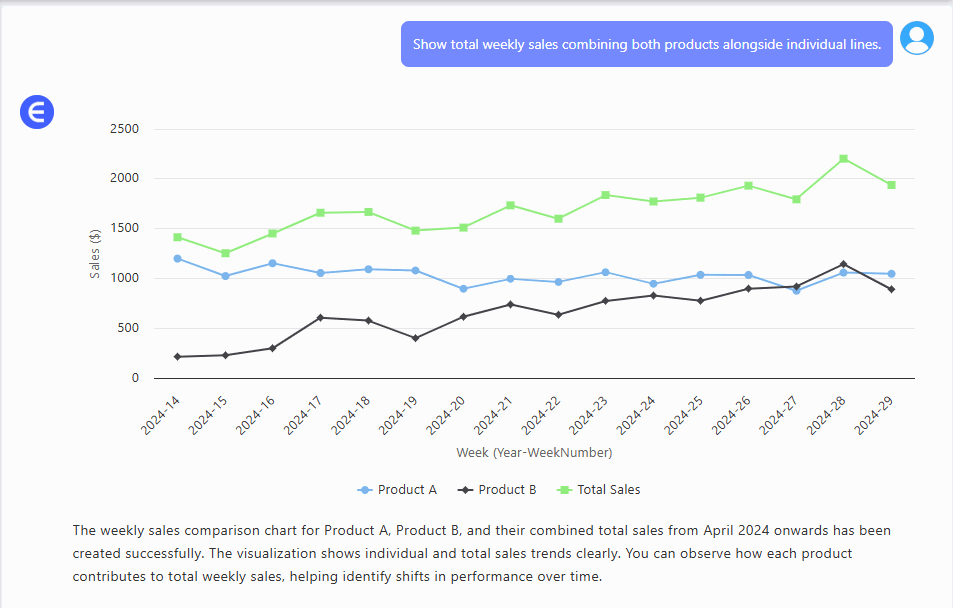Click Product B data point at 2024-19
953x608 pixels.
pyautogui.click(x=415, y=338)
